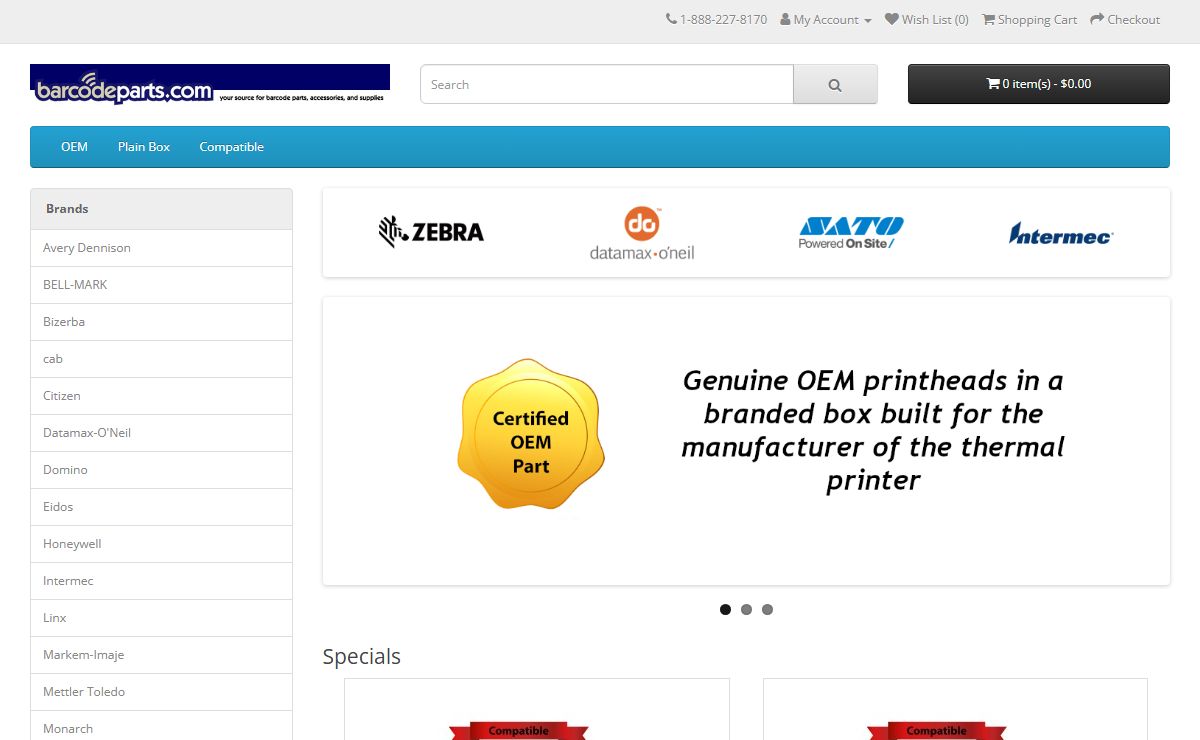Click the cart icon beside Shopping Cart
Viewport: 1200px width, 740px height.
[989, 19]
